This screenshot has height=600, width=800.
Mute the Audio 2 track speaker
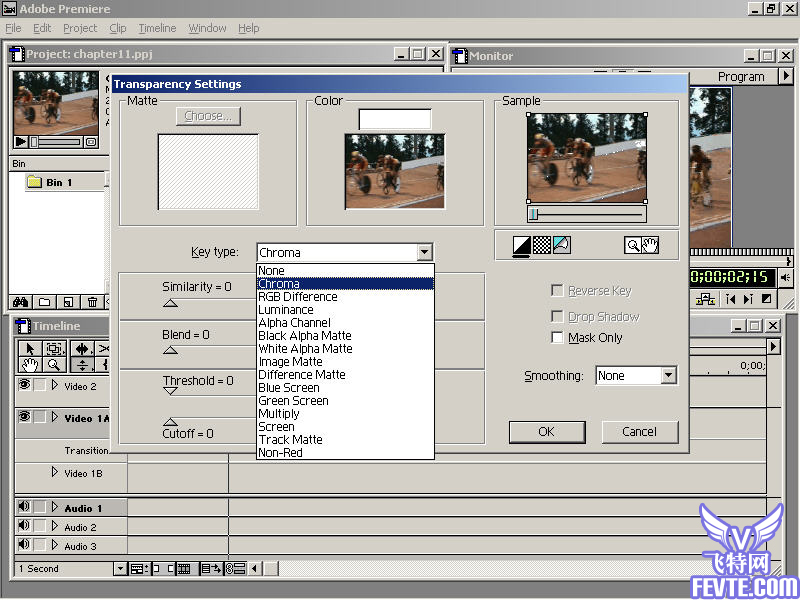tap(24, 526)
